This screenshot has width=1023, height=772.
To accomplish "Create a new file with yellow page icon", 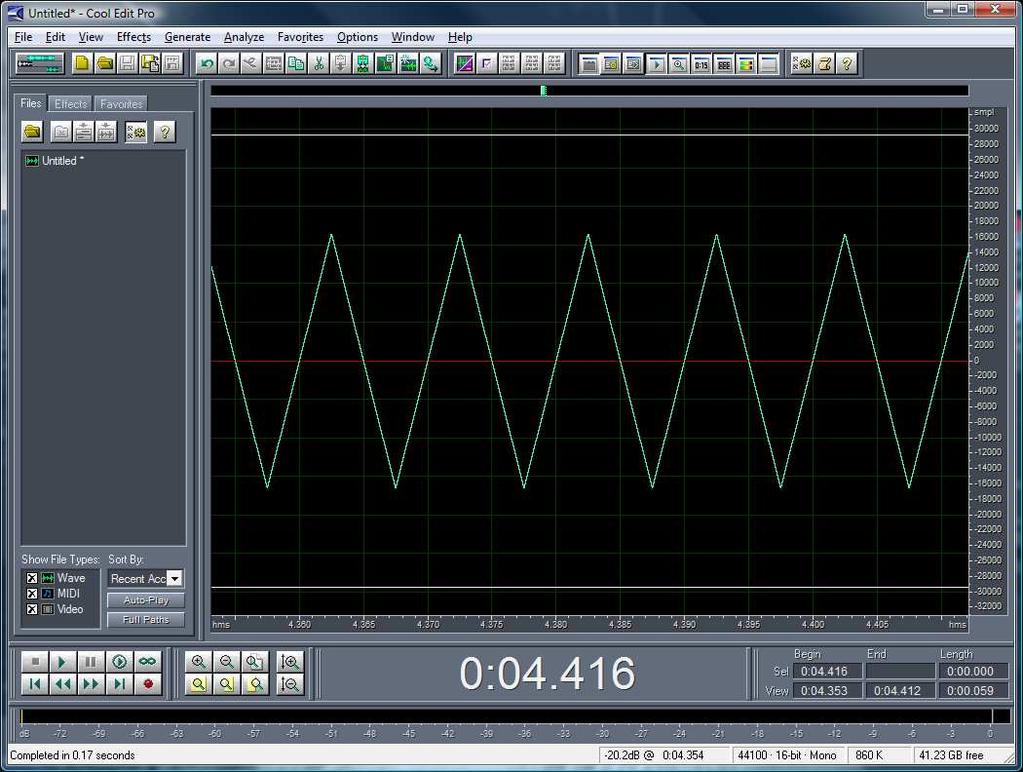I will (82, 64).
